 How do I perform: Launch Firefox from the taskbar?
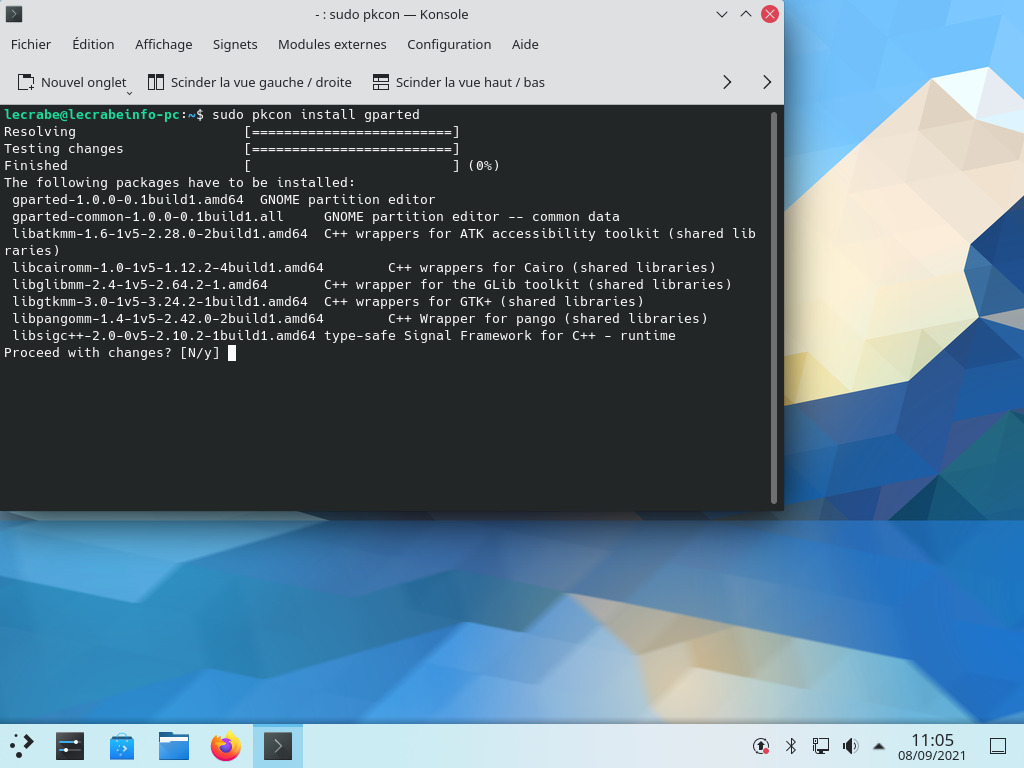pyautogui.click(x=226, y=746)
